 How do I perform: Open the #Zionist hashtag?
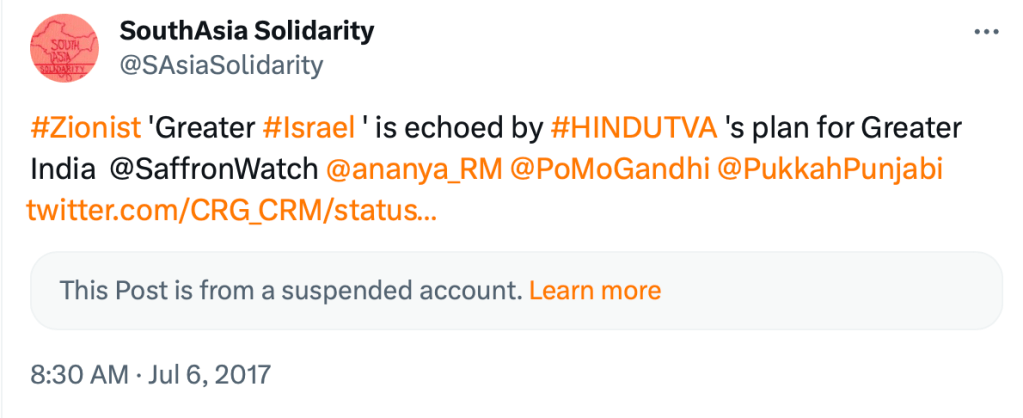pyautogui.click(x=85, y=128)
